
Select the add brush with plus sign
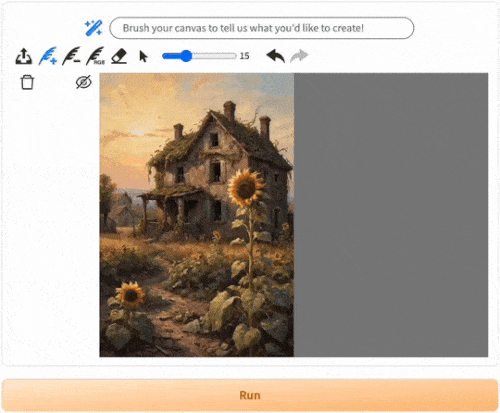pos(48,56)
